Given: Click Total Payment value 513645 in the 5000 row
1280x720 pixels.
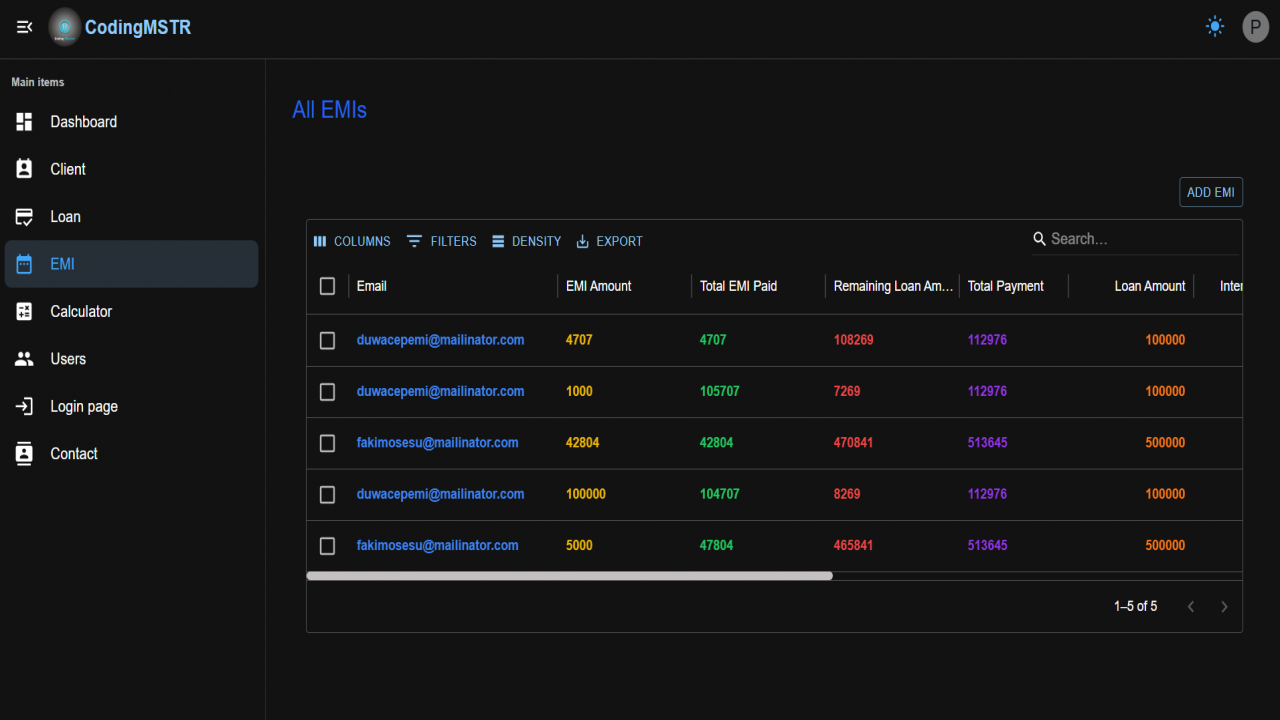Looking at the screenshot, I should click(987, 545).
